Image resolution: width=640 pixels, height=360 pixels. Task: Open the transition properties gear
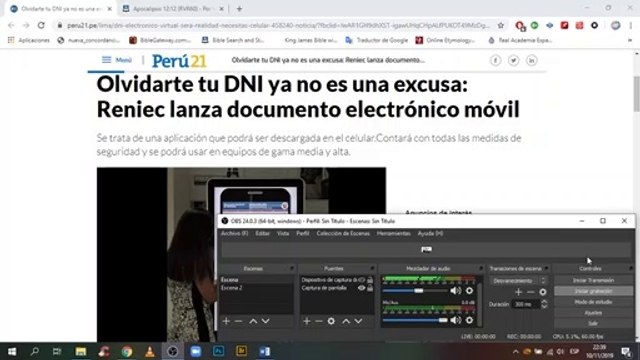[542, 292]
